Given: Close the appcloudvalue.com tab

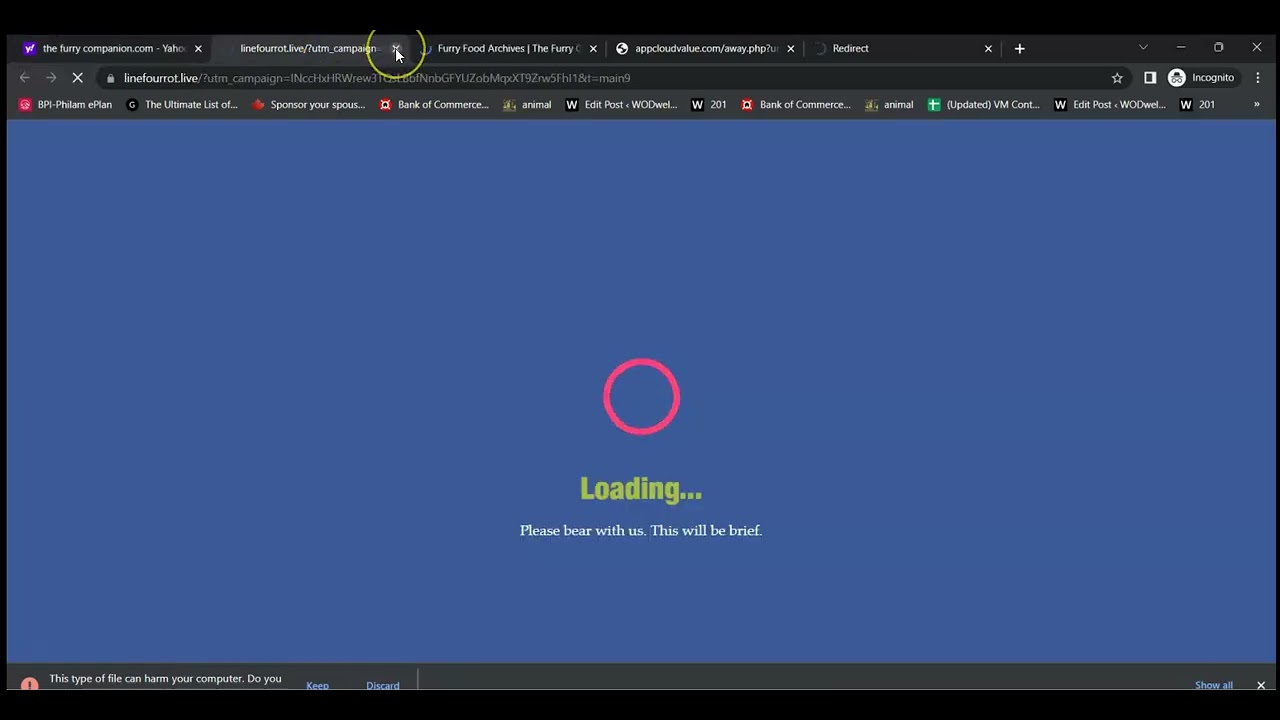Looking at the screenshot, I should pos(790,48).
